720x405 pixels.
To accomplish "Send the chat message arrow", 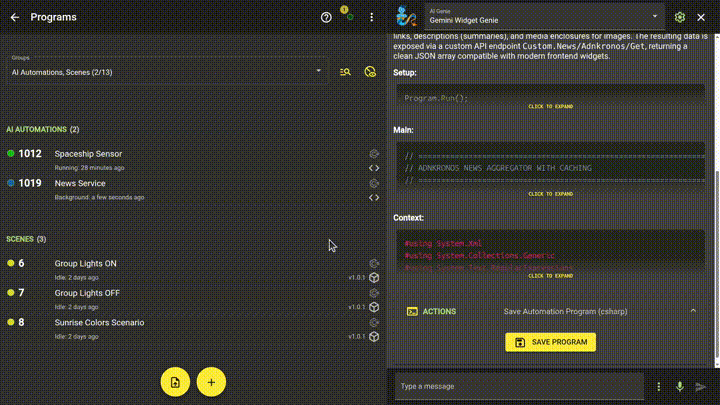I will (700, 387).
